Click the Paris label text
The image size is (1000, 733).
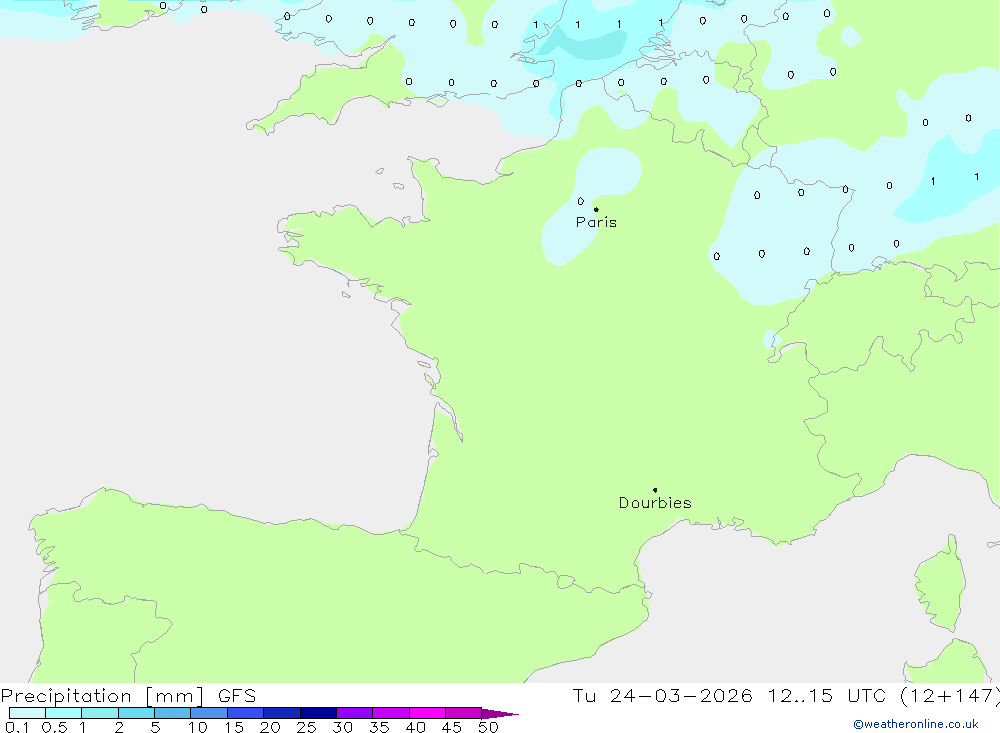(x=596, y=222)
